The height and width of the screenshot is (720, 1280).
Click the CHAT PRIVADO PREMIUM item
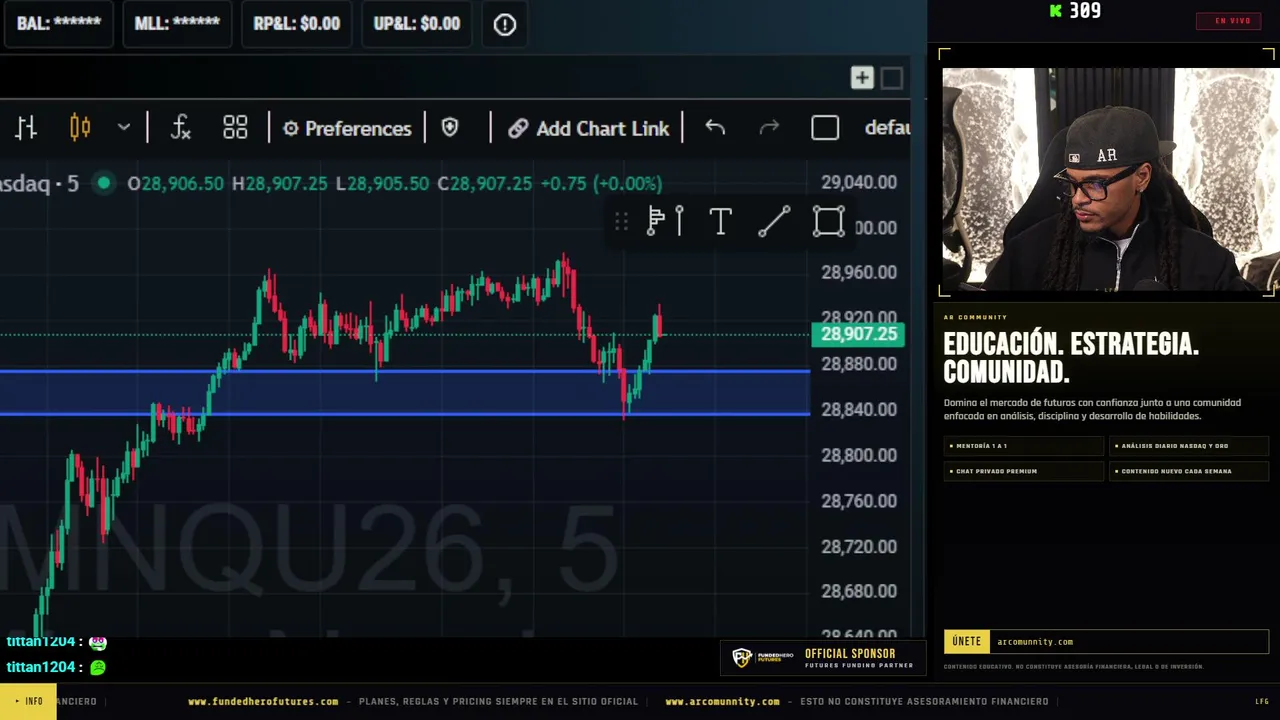1024,471
